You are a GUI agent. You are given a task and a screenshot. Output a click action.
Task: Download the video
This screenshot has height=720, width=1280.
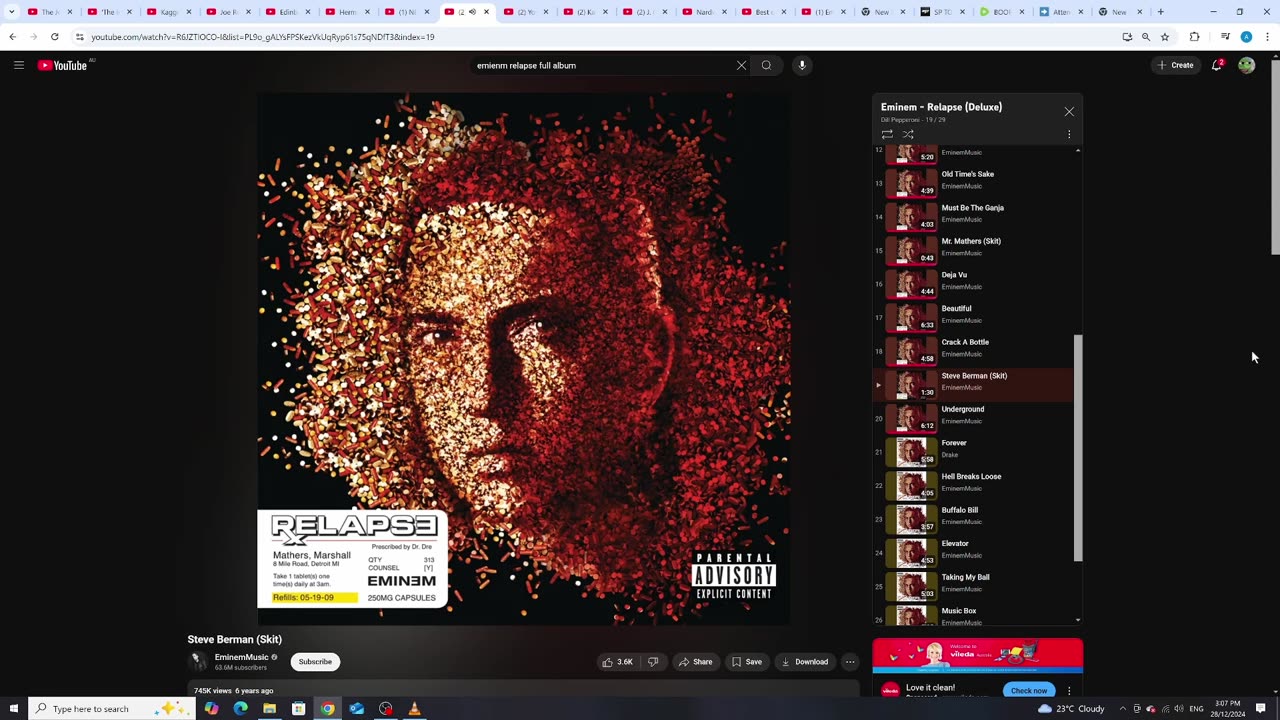(804, 661)
